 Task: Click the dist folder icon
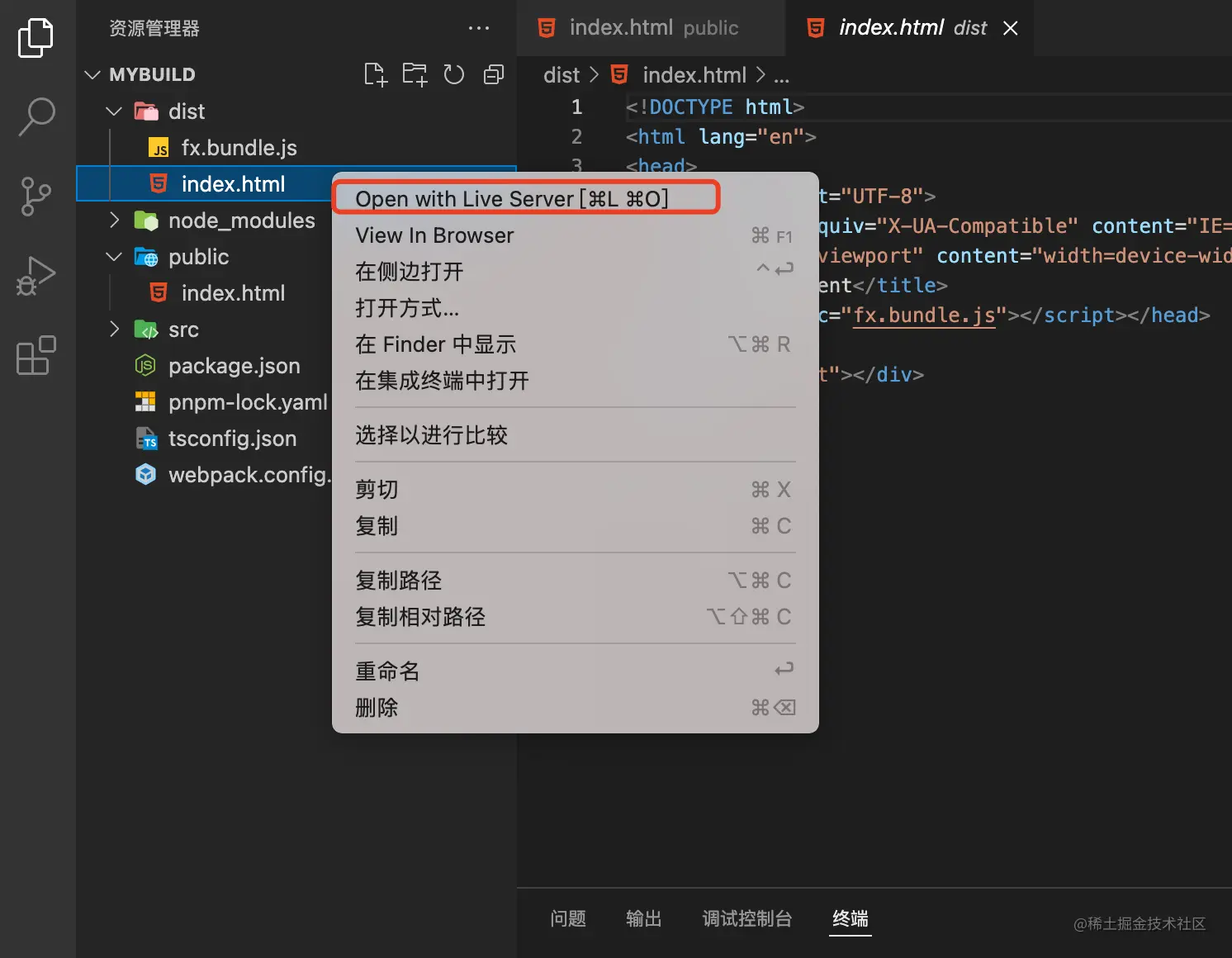click(146, 111)
